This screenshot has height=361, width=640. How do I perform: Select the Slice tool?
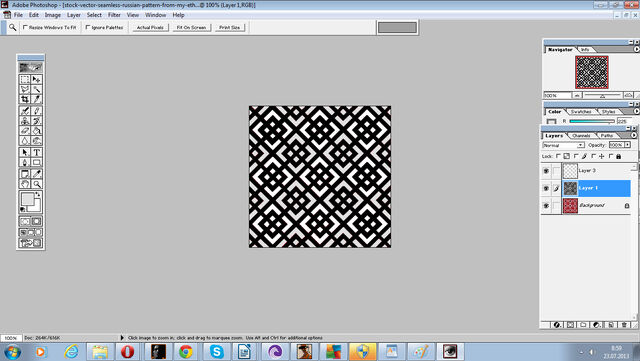tap(37, 99)
